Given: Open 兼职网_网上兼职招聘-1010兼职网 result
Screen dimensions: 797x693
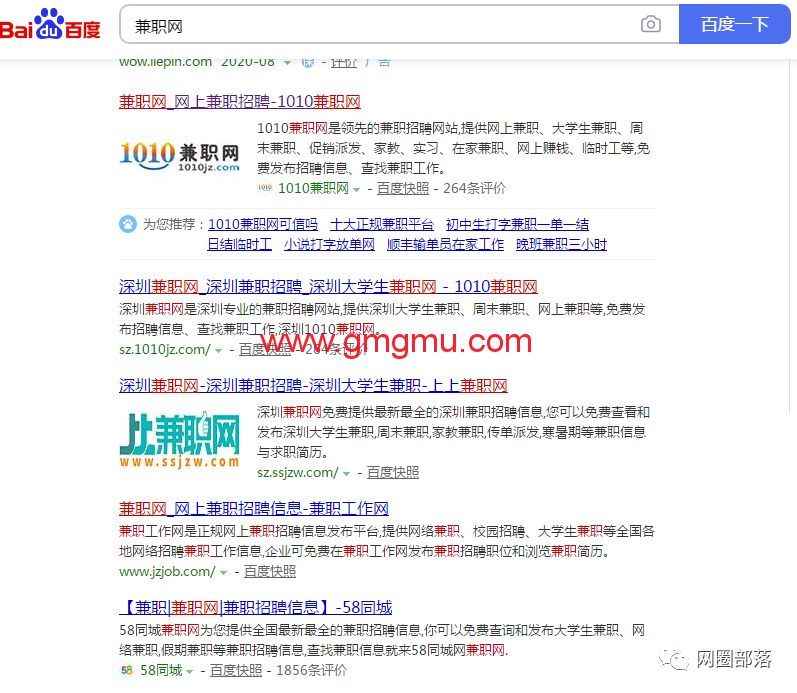Looking at the screenshot, I should click(239, 101).
